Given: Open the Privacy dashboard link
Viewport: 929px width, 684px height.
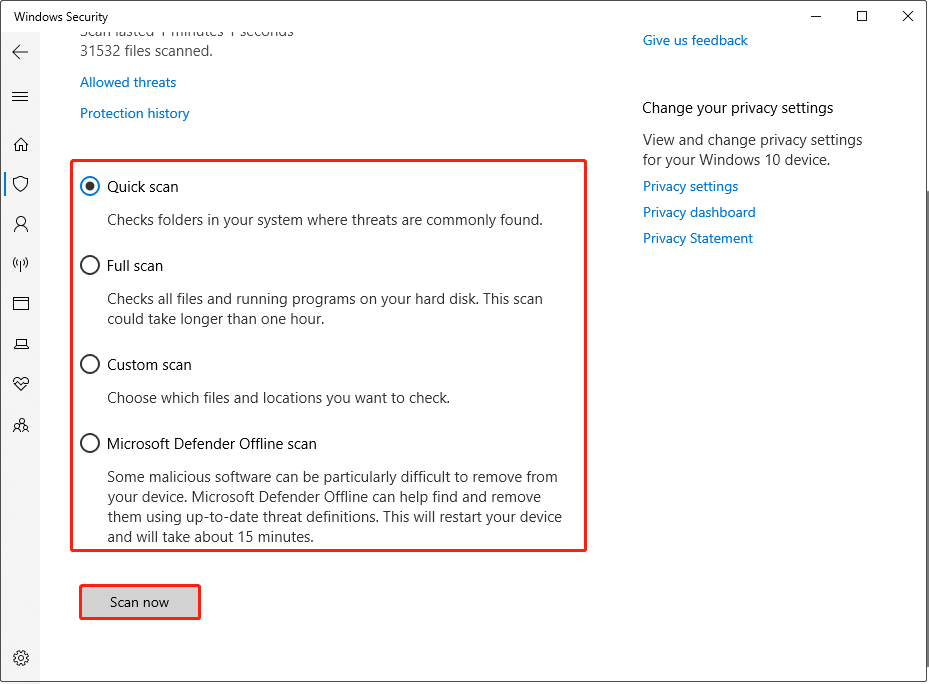Looking at the screenshot, I should pyautogui.click(x=699, y=212).
